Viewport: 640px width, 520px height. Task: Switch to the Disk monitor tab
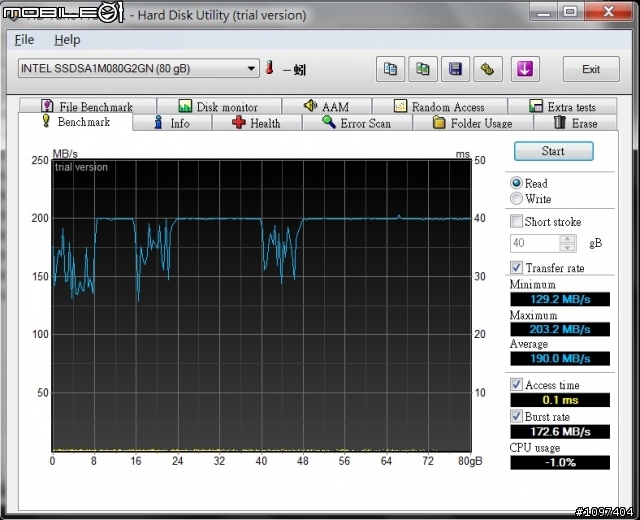(219, 107)
